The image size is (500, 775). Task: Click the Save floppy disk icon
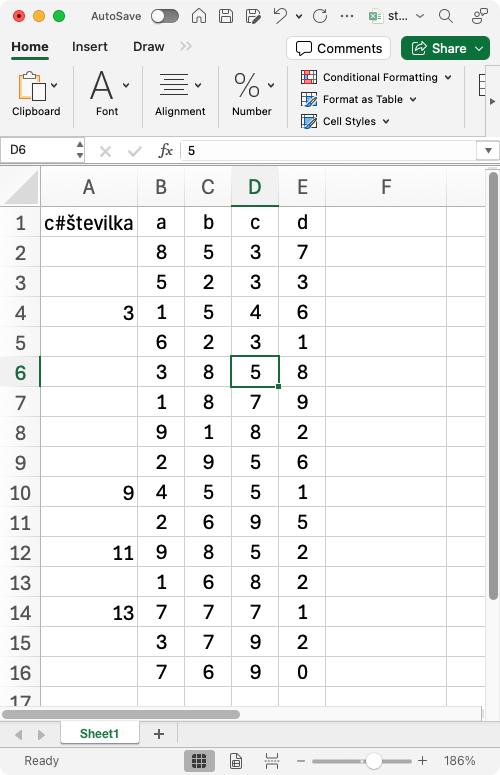tap(226, 16)
